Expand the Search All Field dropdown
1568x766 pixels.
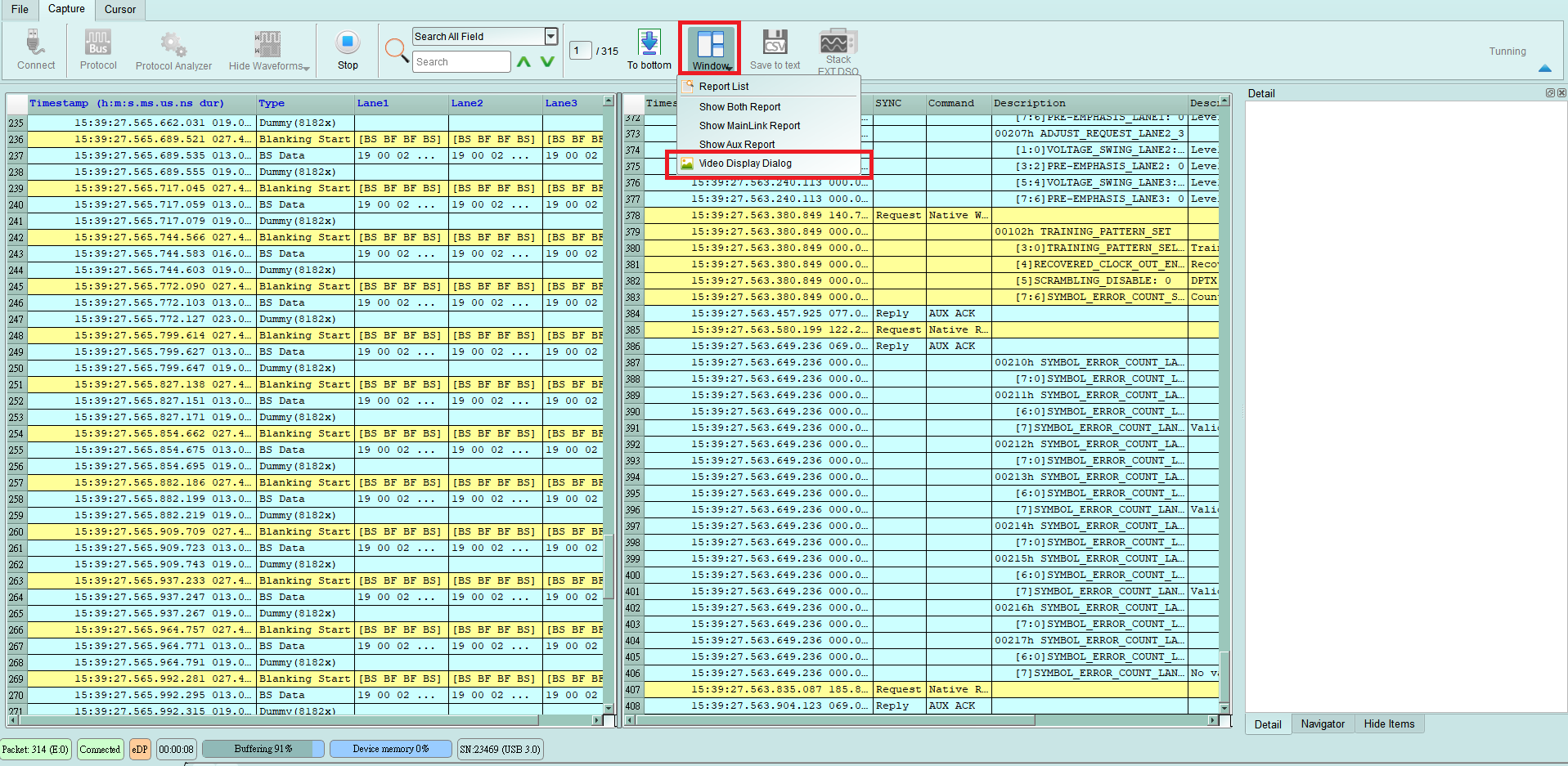tap(551, 36)
